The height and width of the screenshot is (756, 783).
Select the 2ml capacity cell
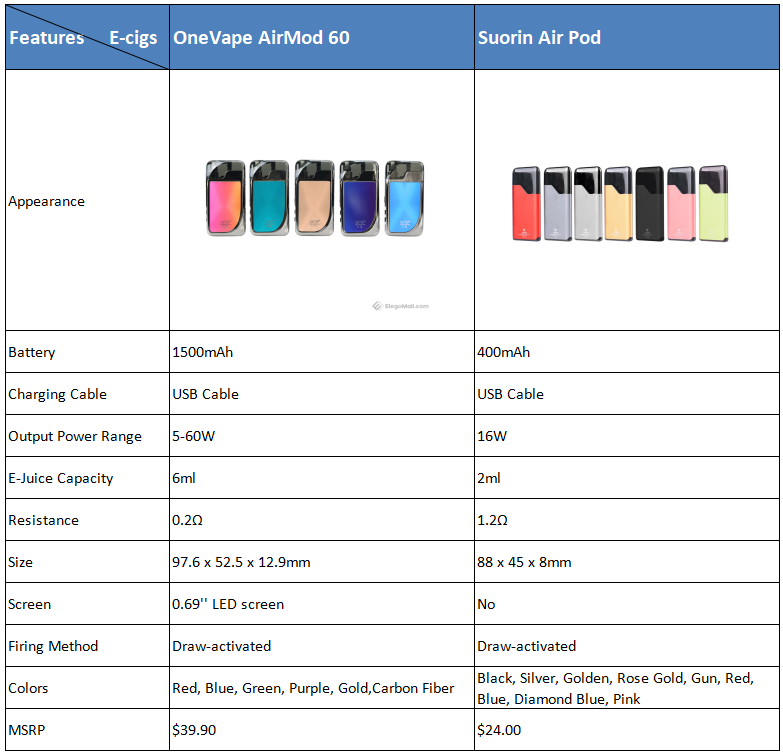[627, 477]
